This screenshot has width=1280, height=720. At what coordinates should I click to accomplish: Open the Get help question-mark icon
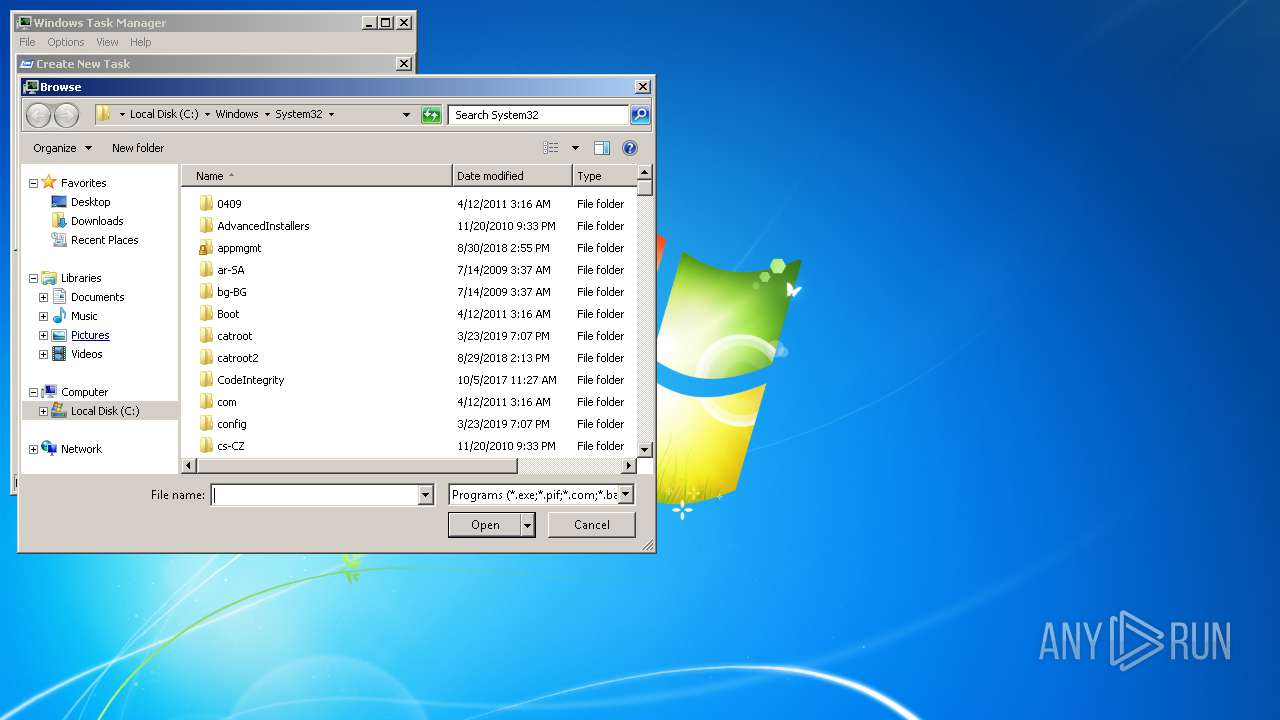tap(630, 148)
